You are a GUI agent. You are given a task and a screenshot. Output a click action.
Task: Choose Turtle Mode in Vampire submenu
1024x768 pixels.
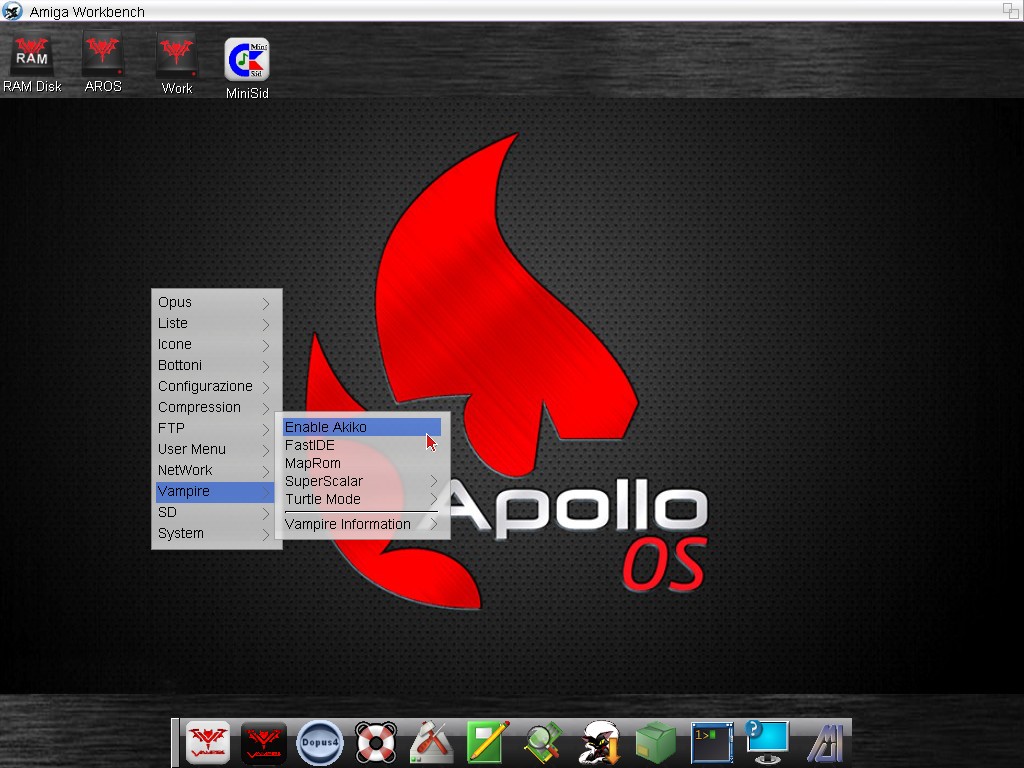click(362, 499)
